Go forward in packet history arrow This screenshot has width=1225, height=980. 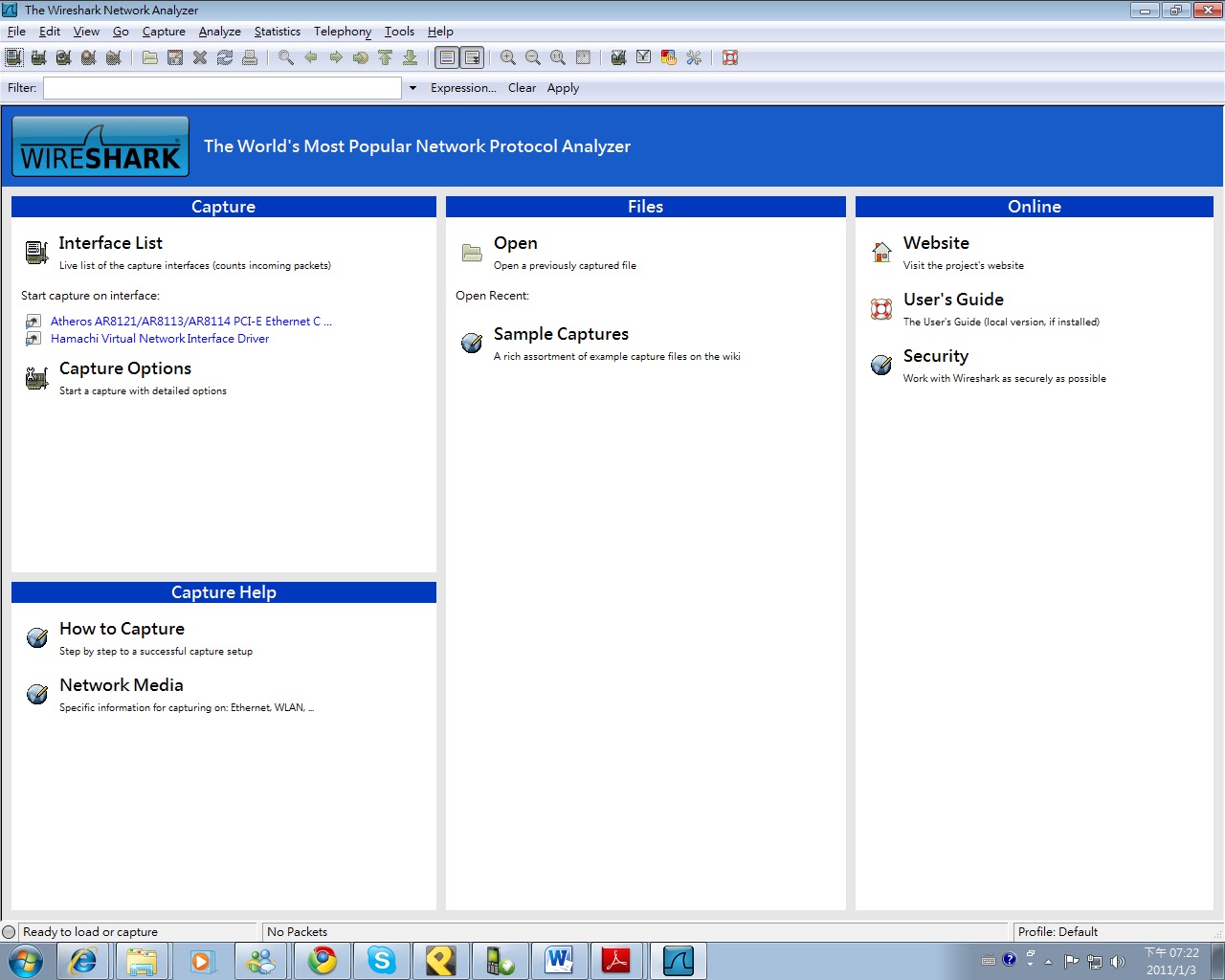336,57
